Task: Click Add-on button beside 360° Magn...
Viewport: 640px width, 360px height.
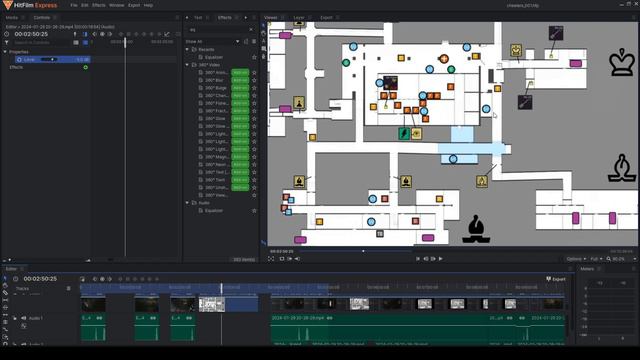Action: 240,157
